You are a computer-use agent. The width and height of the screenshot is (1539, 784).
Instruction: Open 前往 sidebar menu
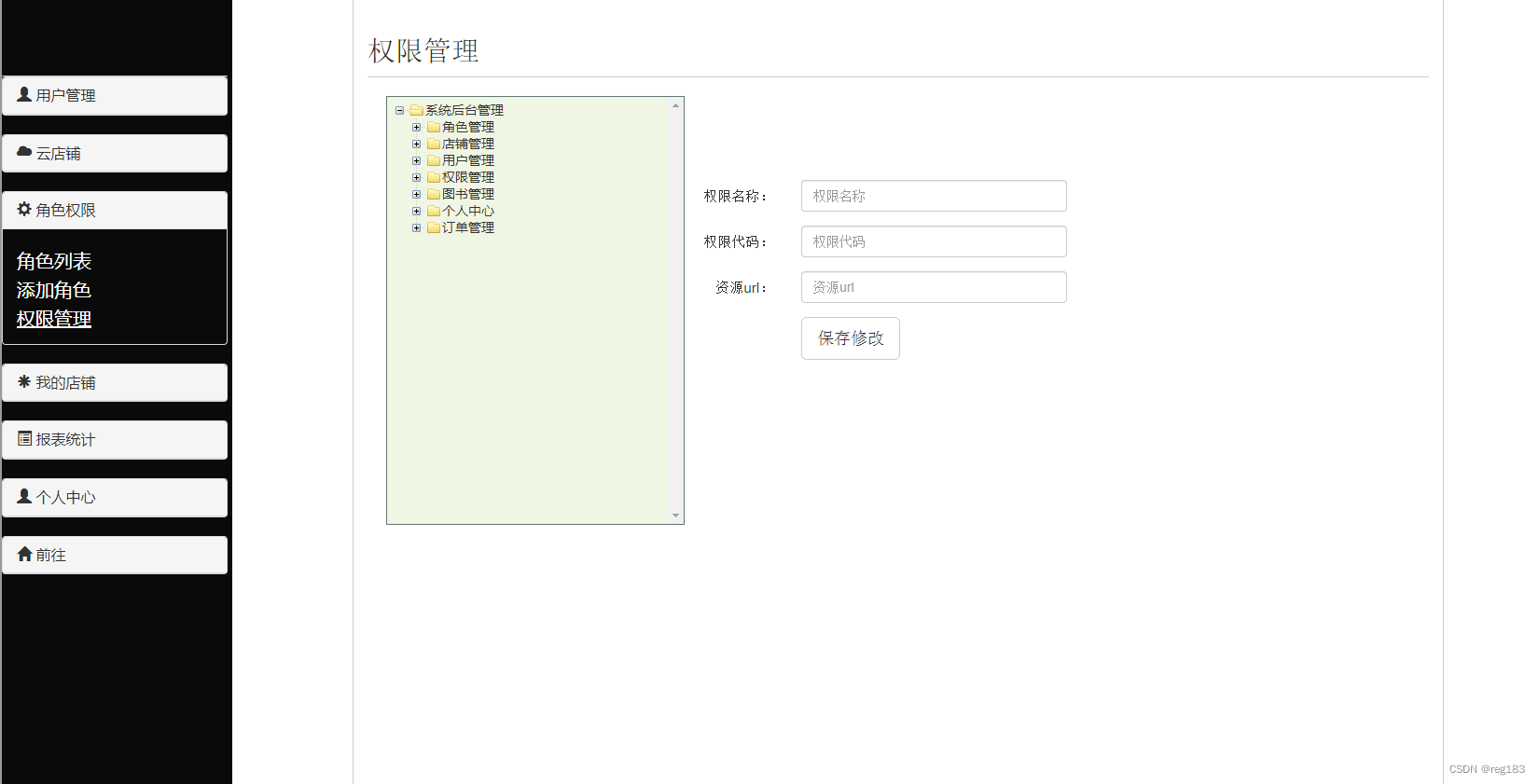pyautogui.click(x=115, y=555)
